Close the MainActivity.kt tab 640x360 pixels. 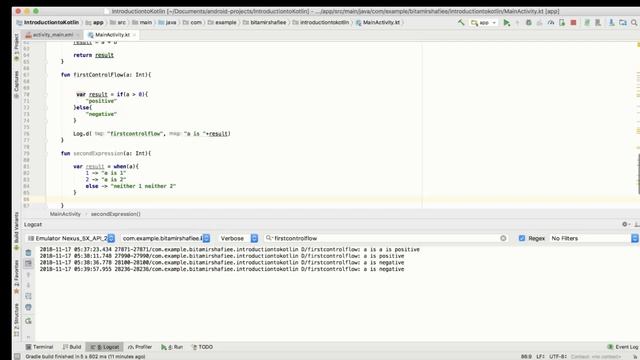tap(133, 35)
